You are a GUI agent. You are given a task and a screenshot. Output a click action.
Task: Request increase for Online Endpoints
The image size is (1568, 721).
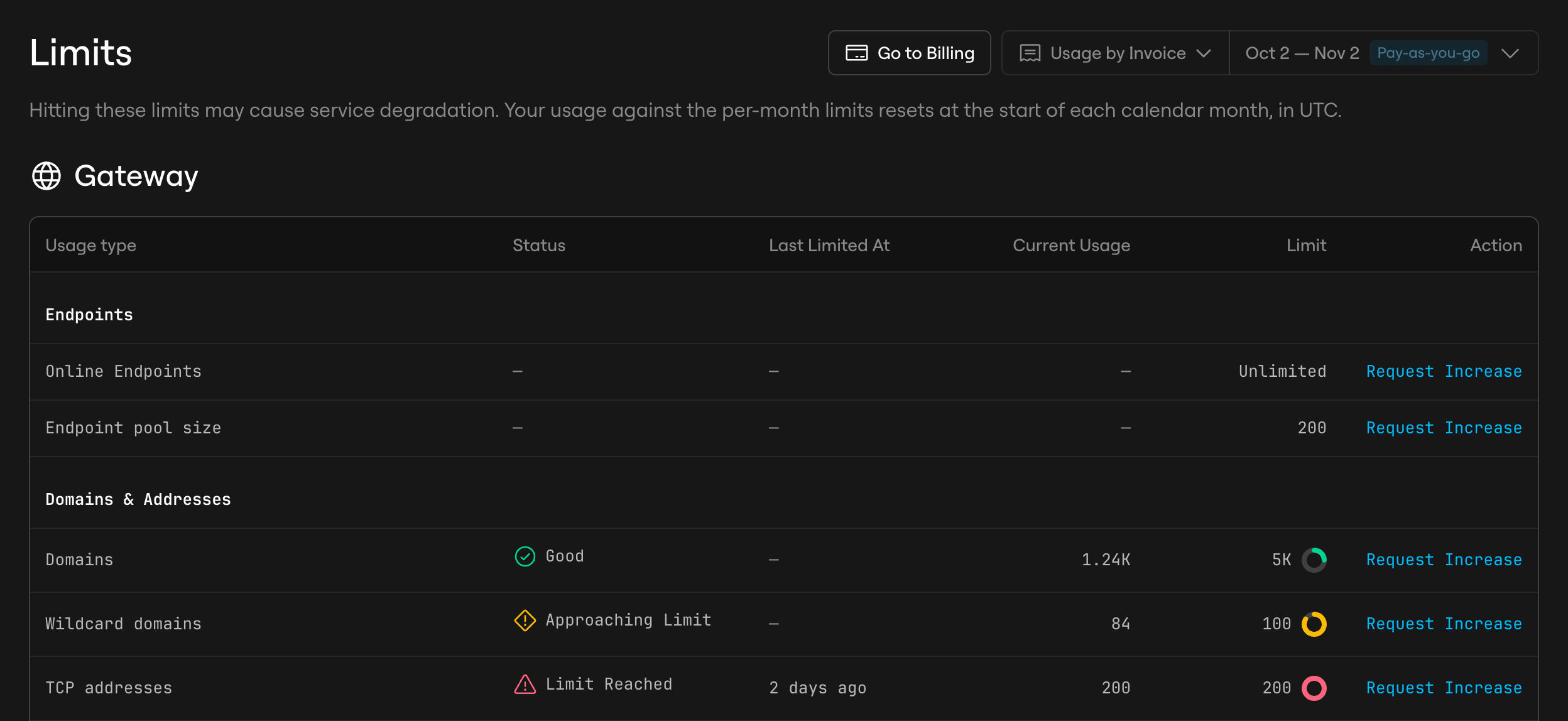(1444, 371)
